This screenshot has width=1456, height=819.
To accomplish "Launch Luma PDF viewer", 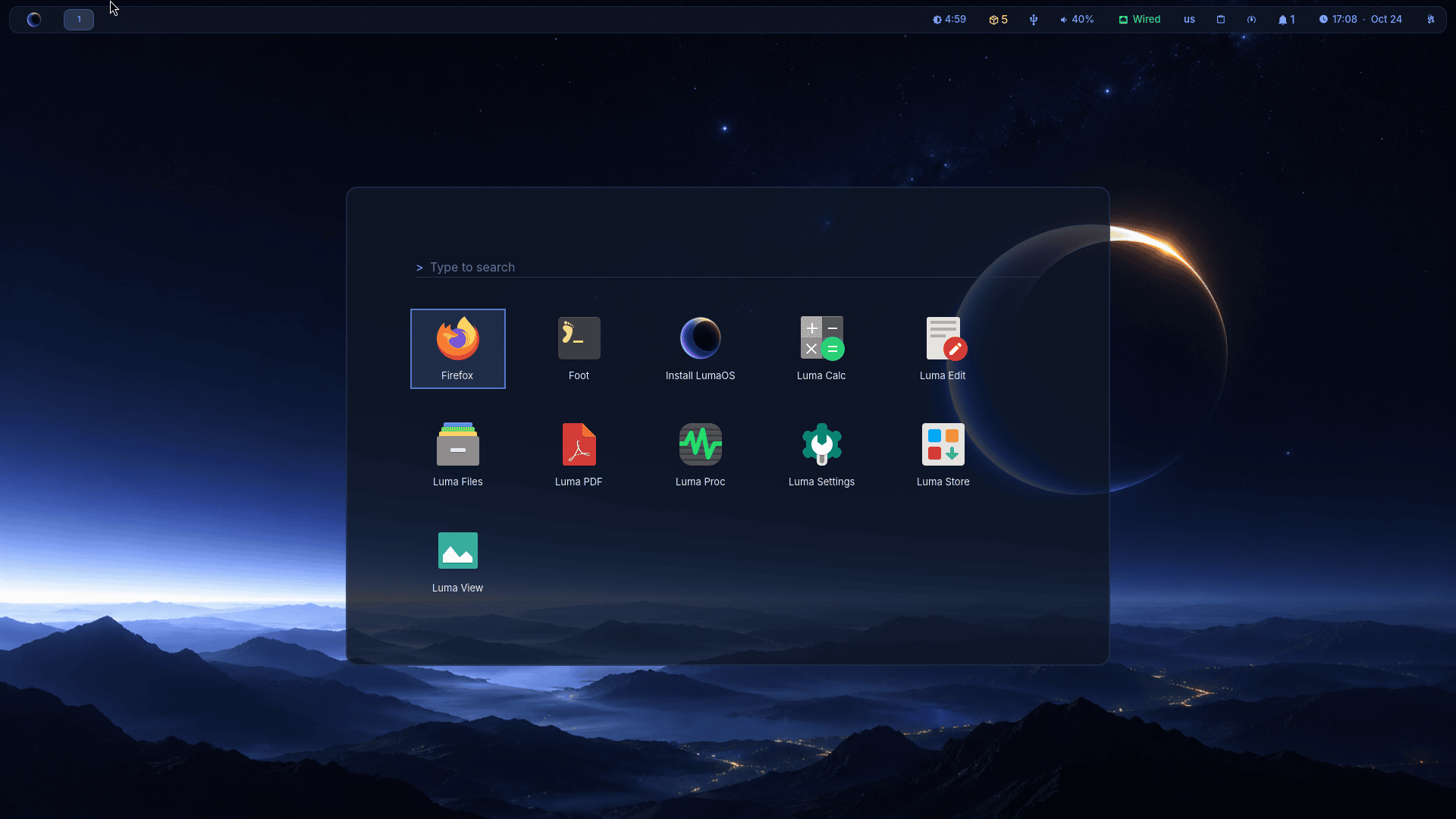I will (579, 455).
